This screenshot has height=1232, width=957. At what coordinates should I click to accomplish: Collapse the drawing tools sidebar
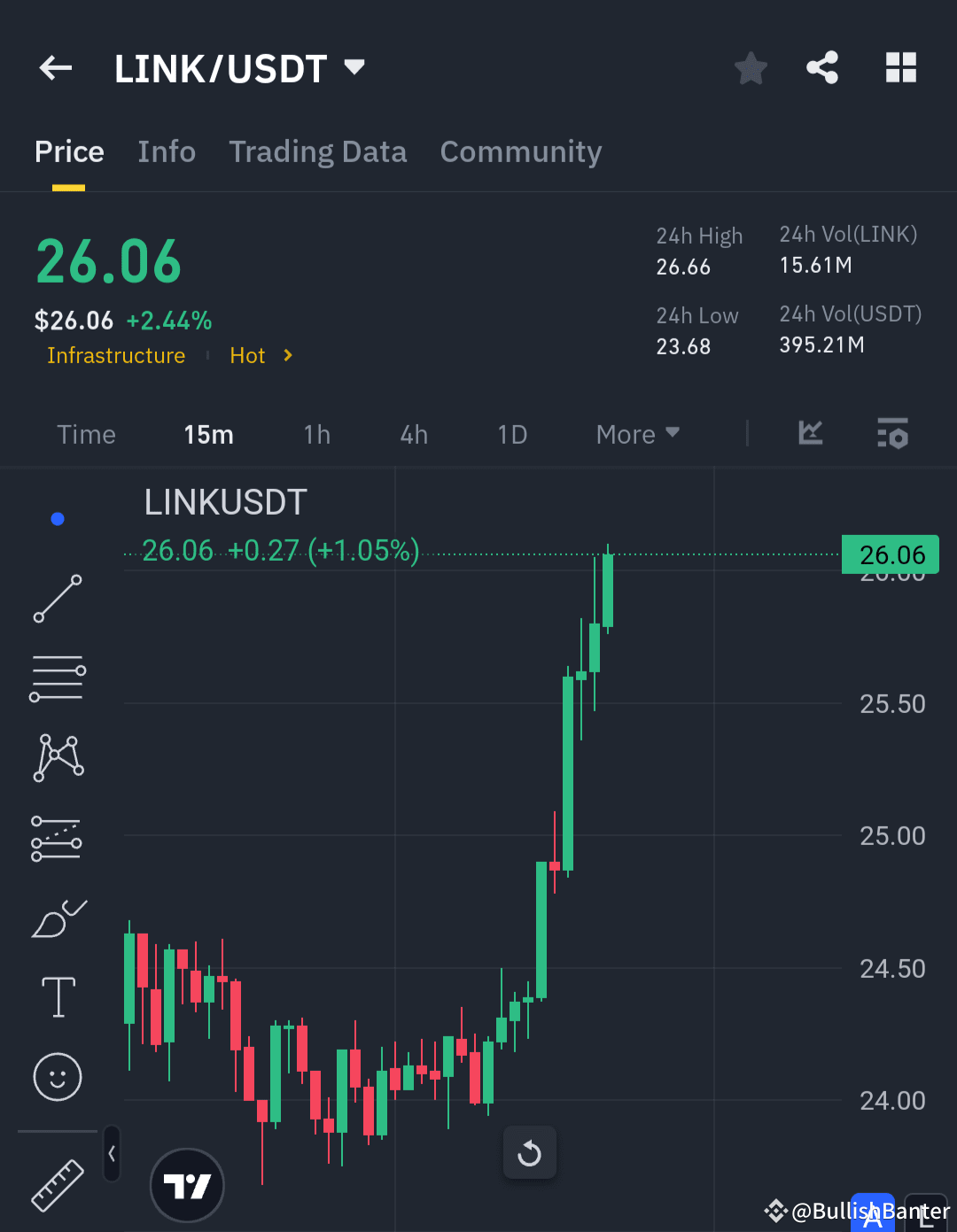[112, 1154]
